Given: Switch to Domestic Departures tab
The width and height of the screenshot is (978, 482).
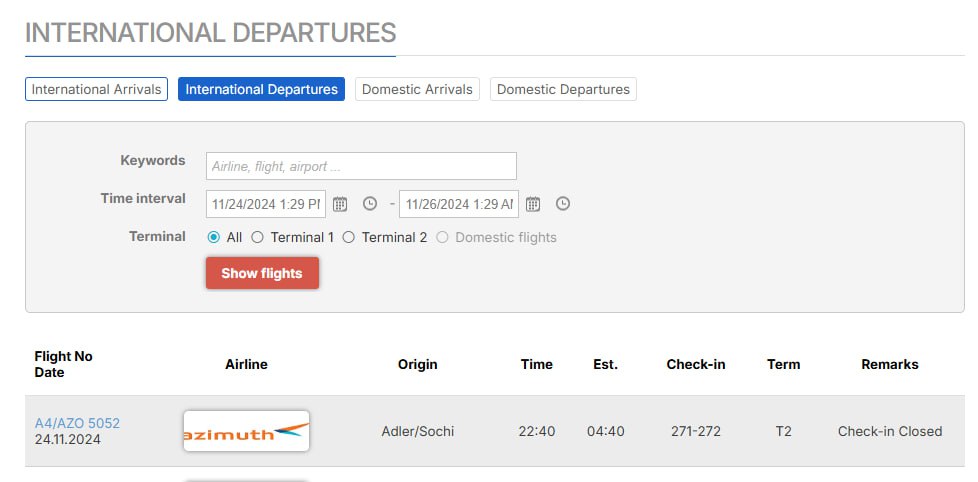Looking at the screenshot, I should pos(563,89).
